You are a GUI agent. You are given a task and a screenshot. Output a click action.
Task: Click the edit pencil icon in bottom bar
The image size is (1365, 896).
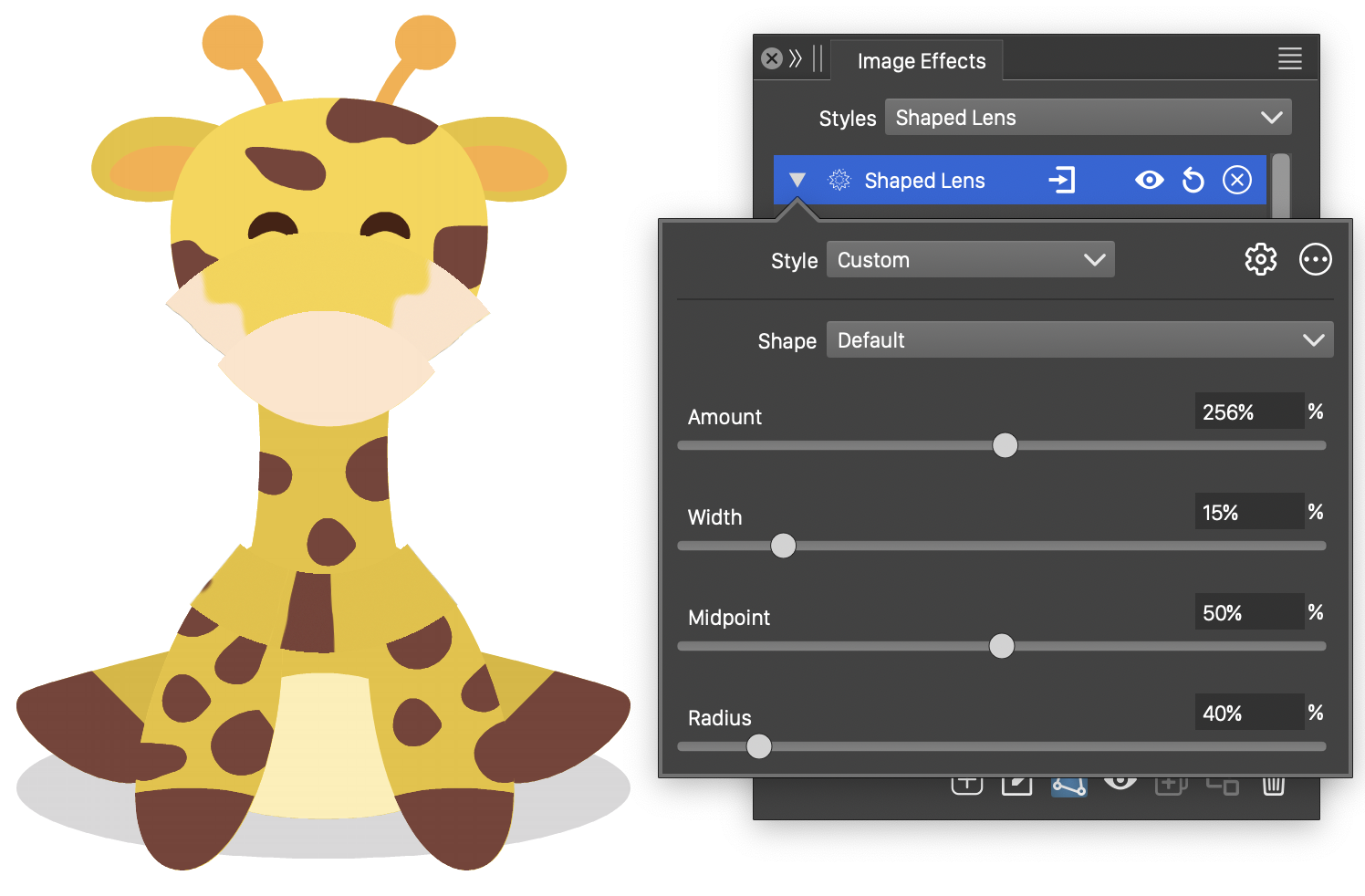tap(1016, 786)
